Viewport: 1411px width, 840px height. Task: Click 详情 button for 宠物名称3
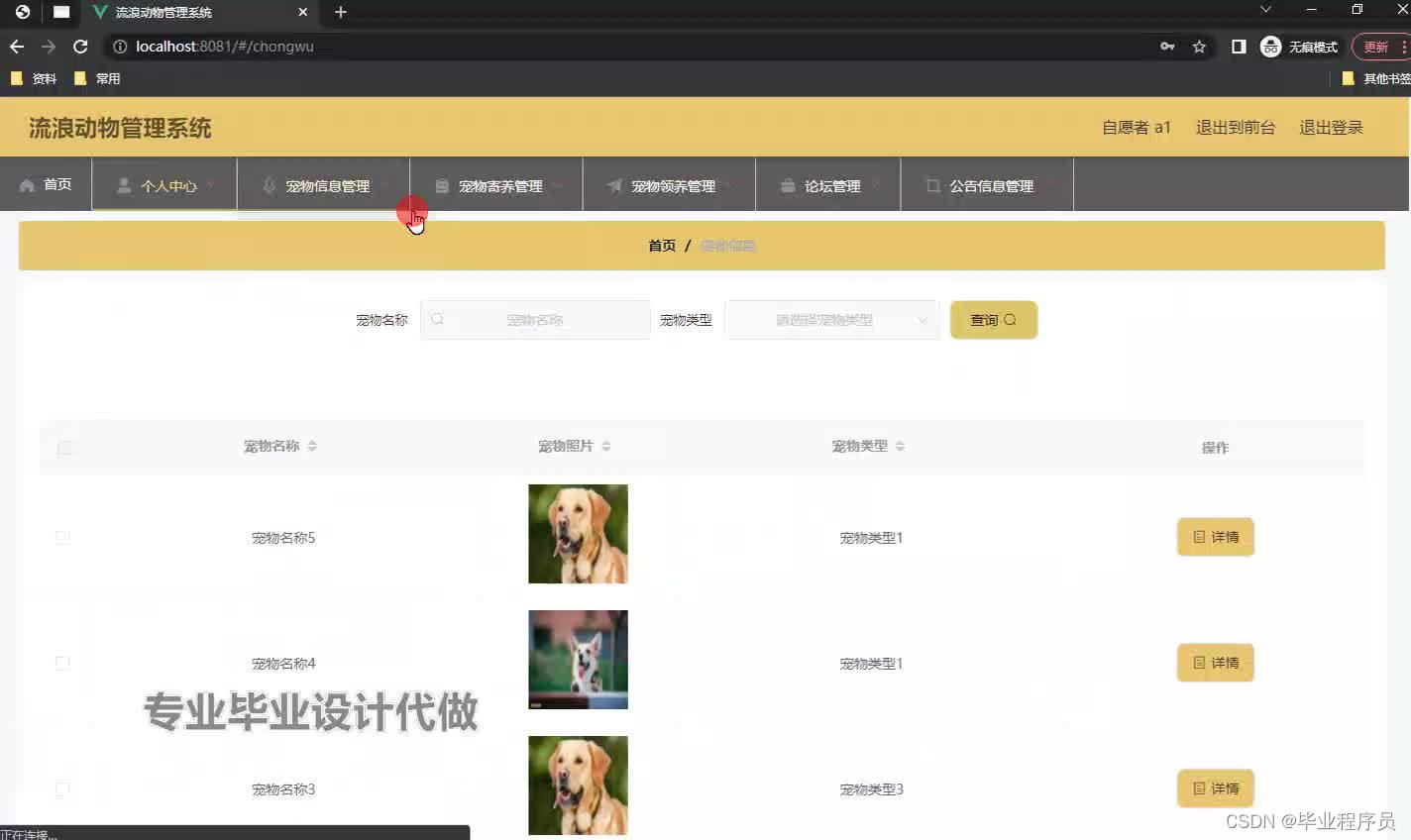tap(1216, 788)
